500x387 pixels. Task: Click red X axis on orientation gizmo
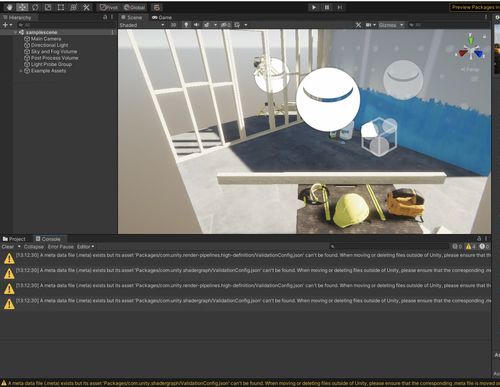(463, 53)
